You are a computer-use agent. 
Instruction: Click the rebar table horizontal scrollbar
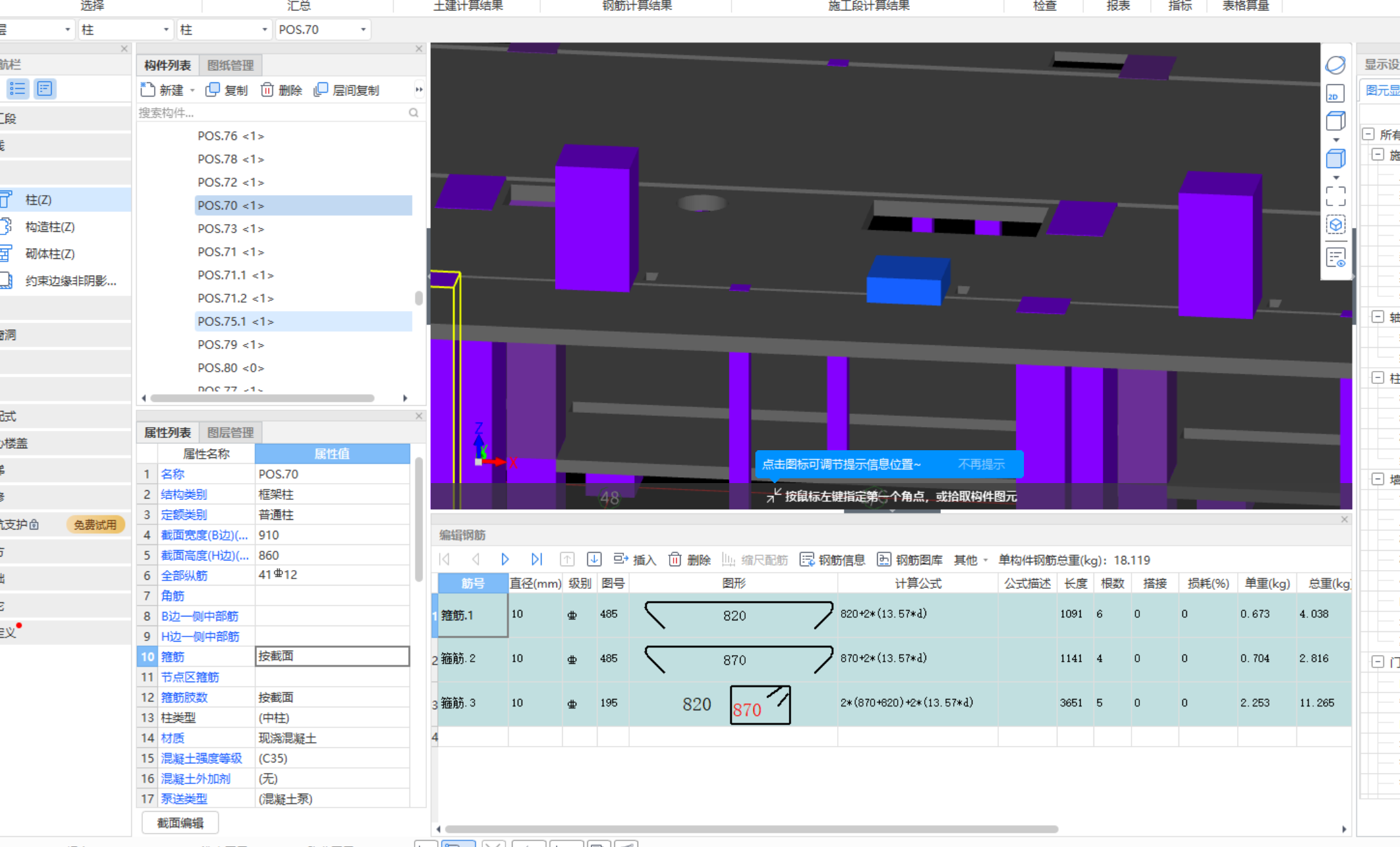pos(752,829)
